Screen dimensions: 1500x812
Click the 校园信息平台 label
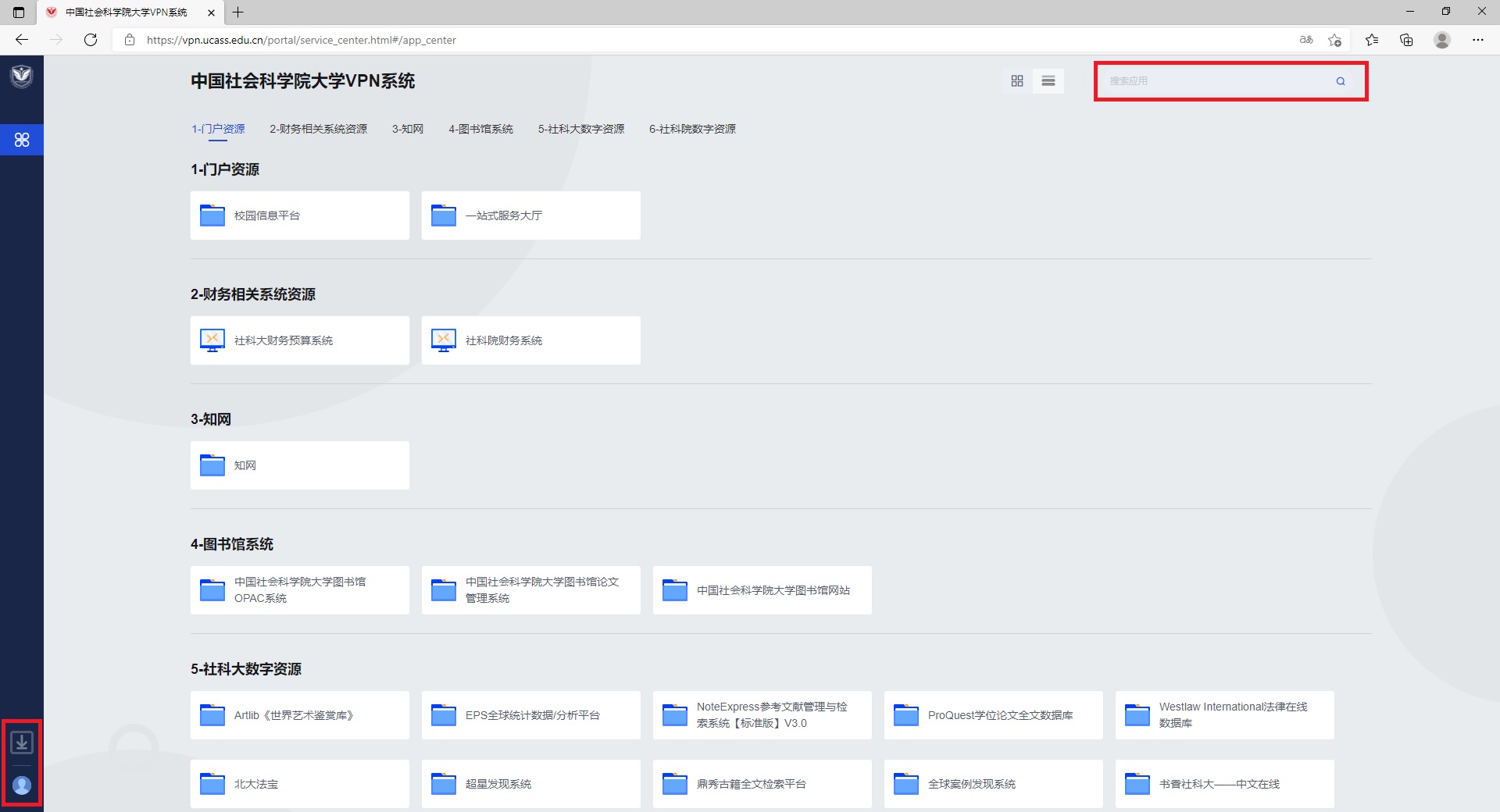point(267,215)
